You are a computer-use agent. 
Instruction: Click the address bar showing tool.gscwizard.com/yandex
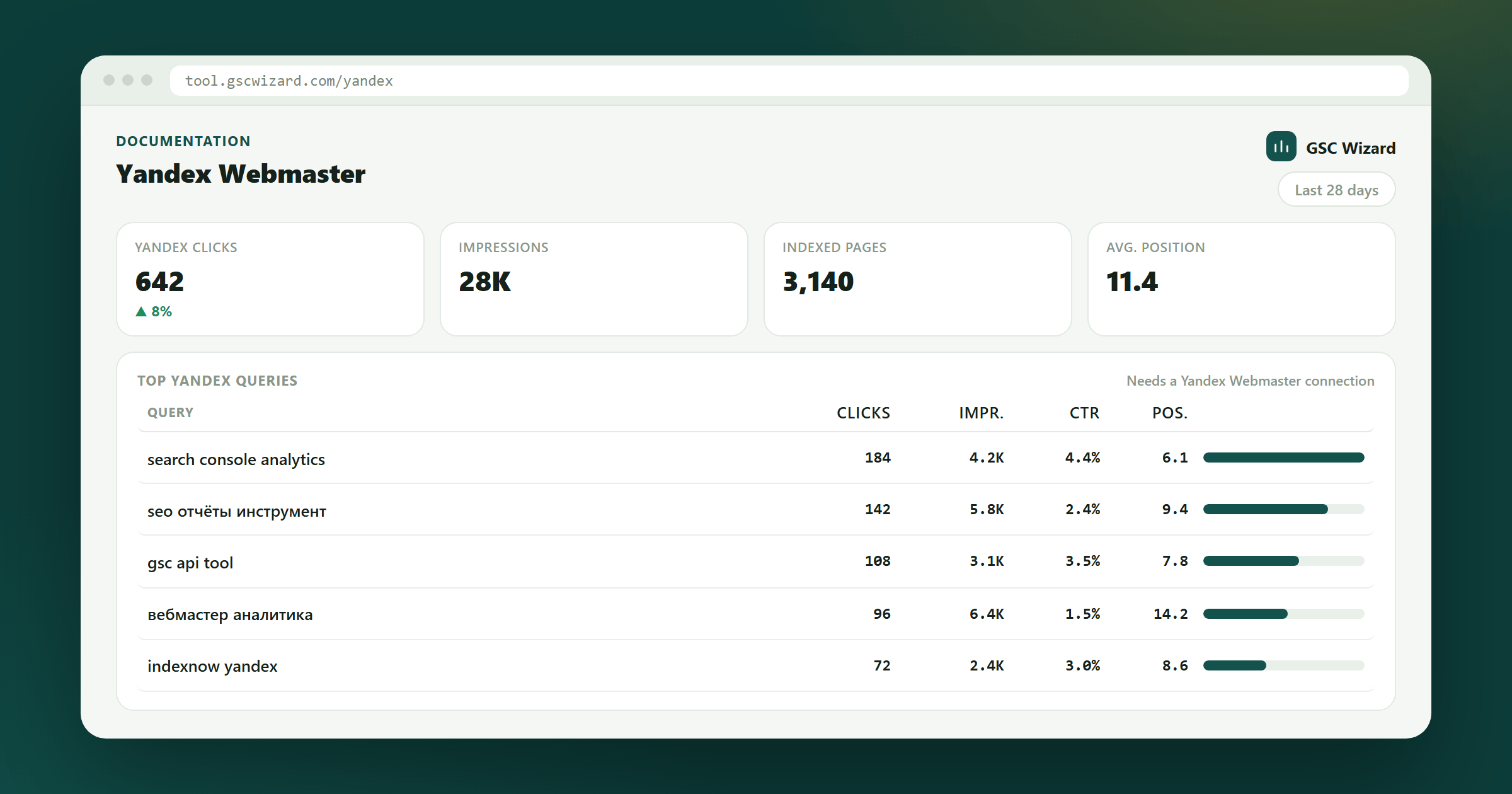(x=789, y=81)
